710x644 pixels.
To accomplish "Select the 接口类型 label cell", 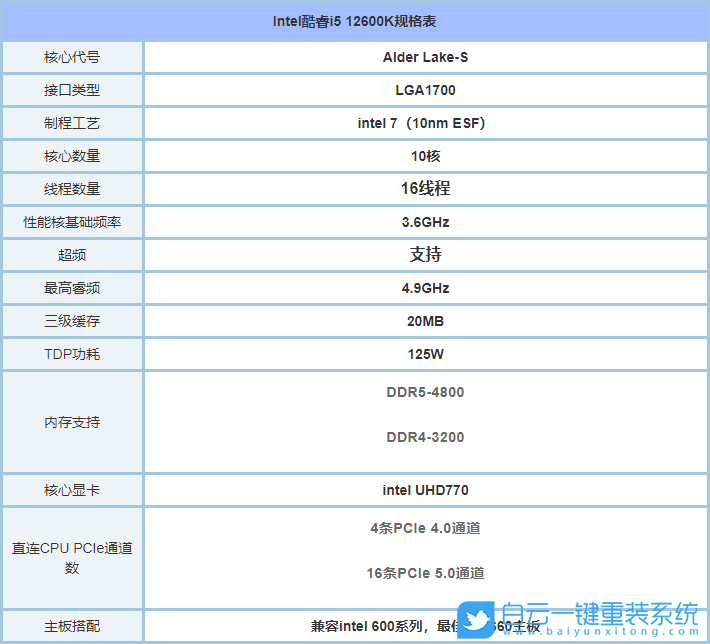I will [72, 90].
